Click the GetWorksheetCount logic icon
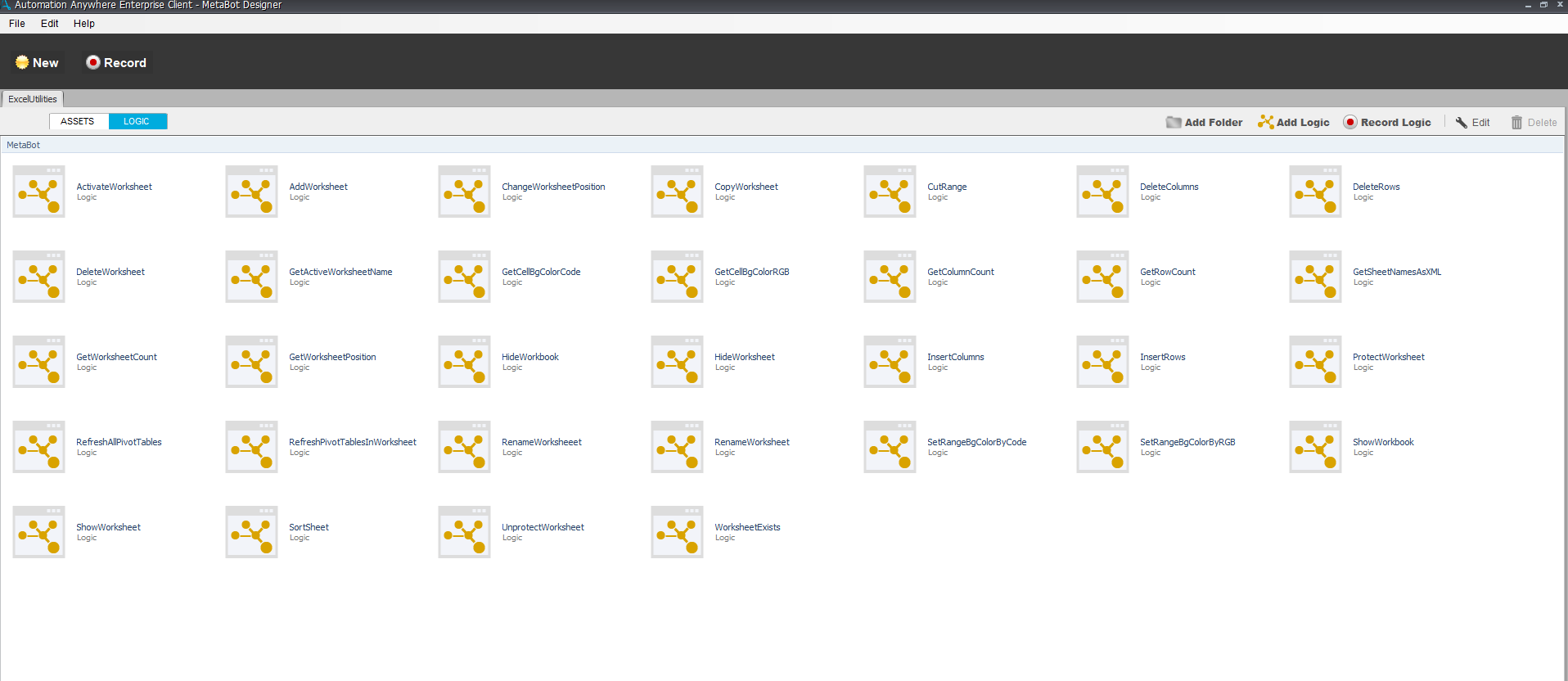Image resolution: width=1568 pixels, height=681 pixels. tap(39, 362)
